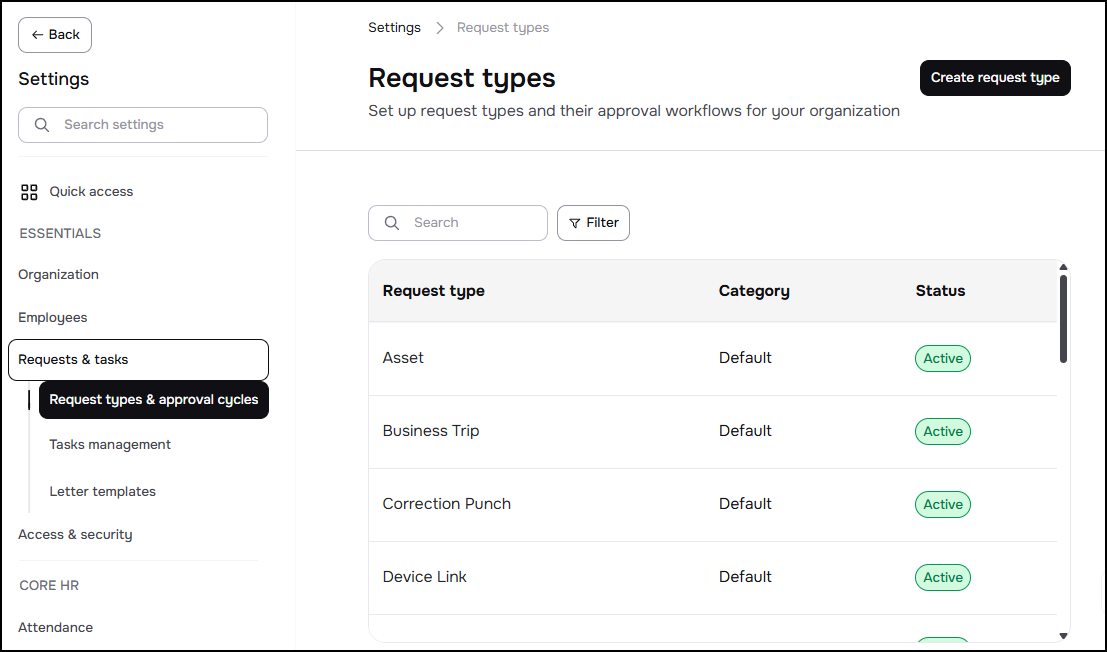Viewport: 1107px width, 652px height.
Task: Click the magnifier icon in Search settings
Action: click(x=42, y=125)
